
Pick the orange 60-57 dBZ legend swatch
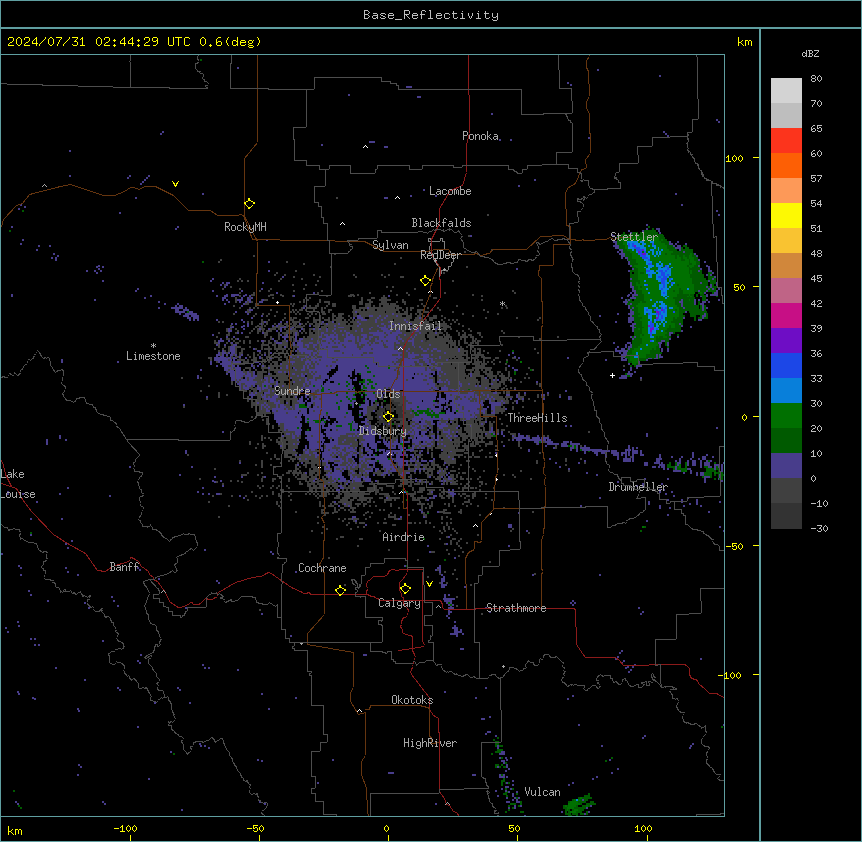pos(786,165)
